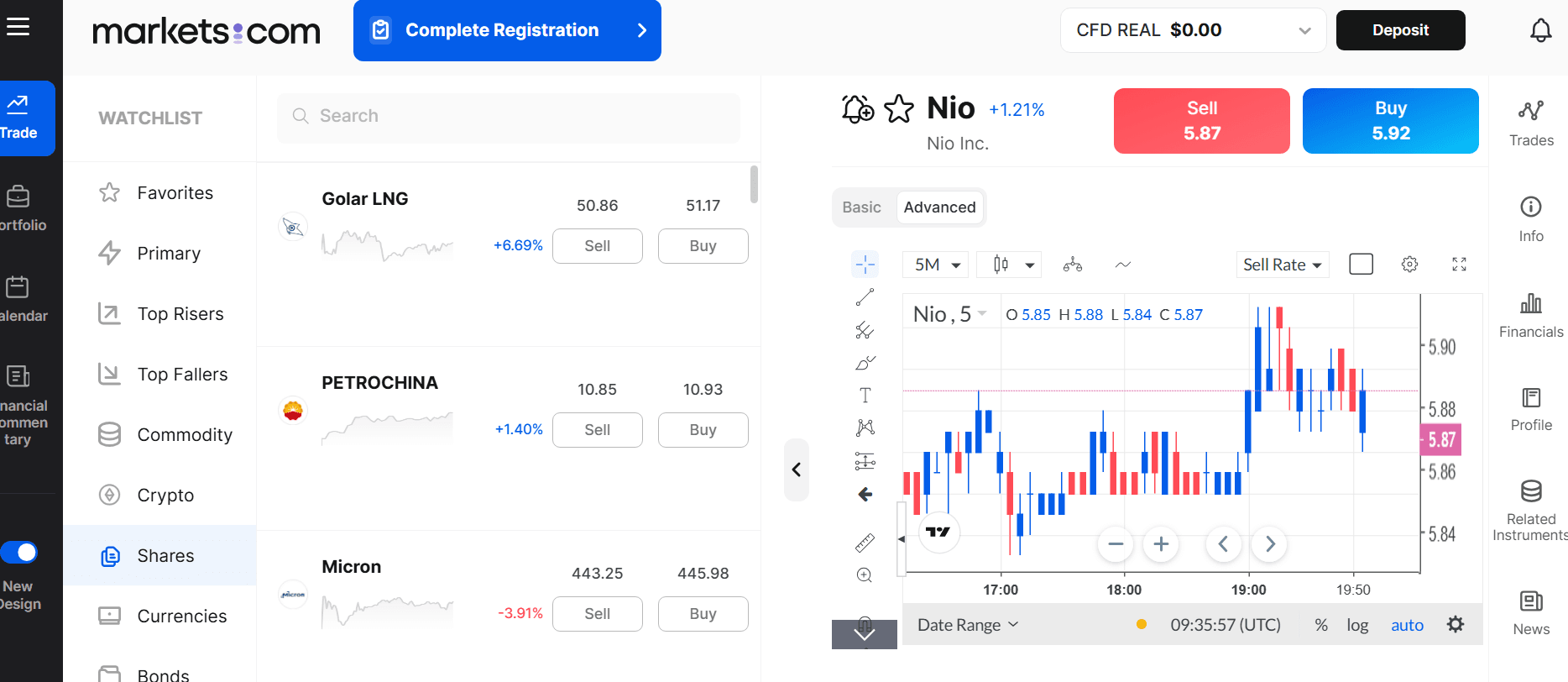Switch to the Basic chart tab
Viewport: 1568px width, 682px height.
click(x=861, y=207)
